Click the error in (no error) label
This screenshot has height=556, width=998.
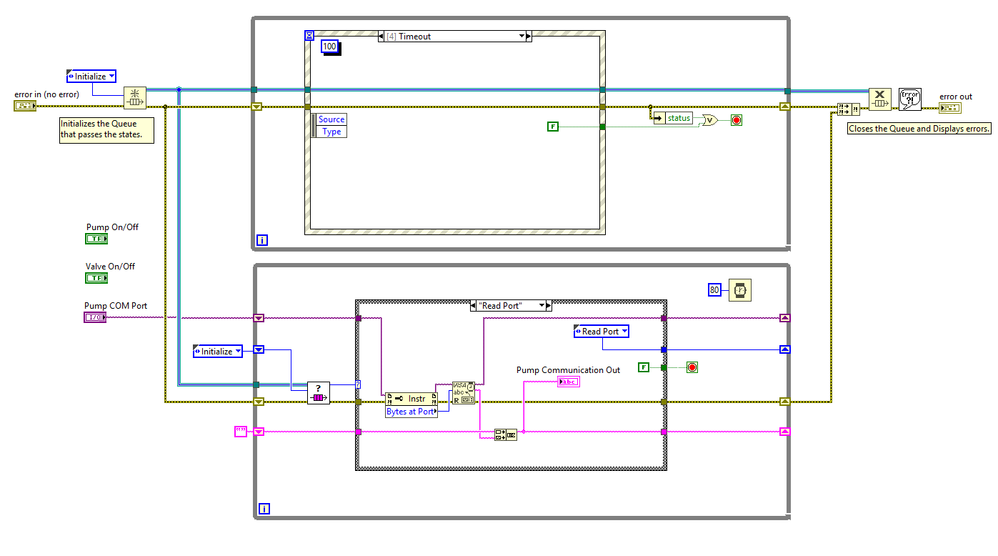pos(46,94)
